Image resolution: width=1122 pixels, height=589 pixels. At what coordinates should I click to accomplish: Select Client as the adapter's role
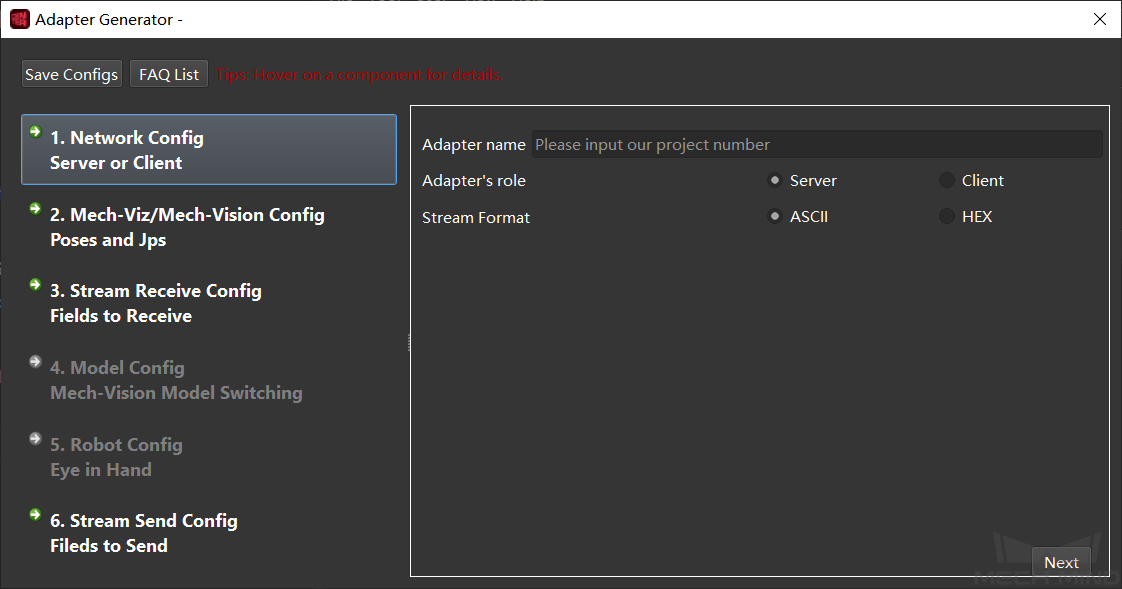[x=947, y=181]
